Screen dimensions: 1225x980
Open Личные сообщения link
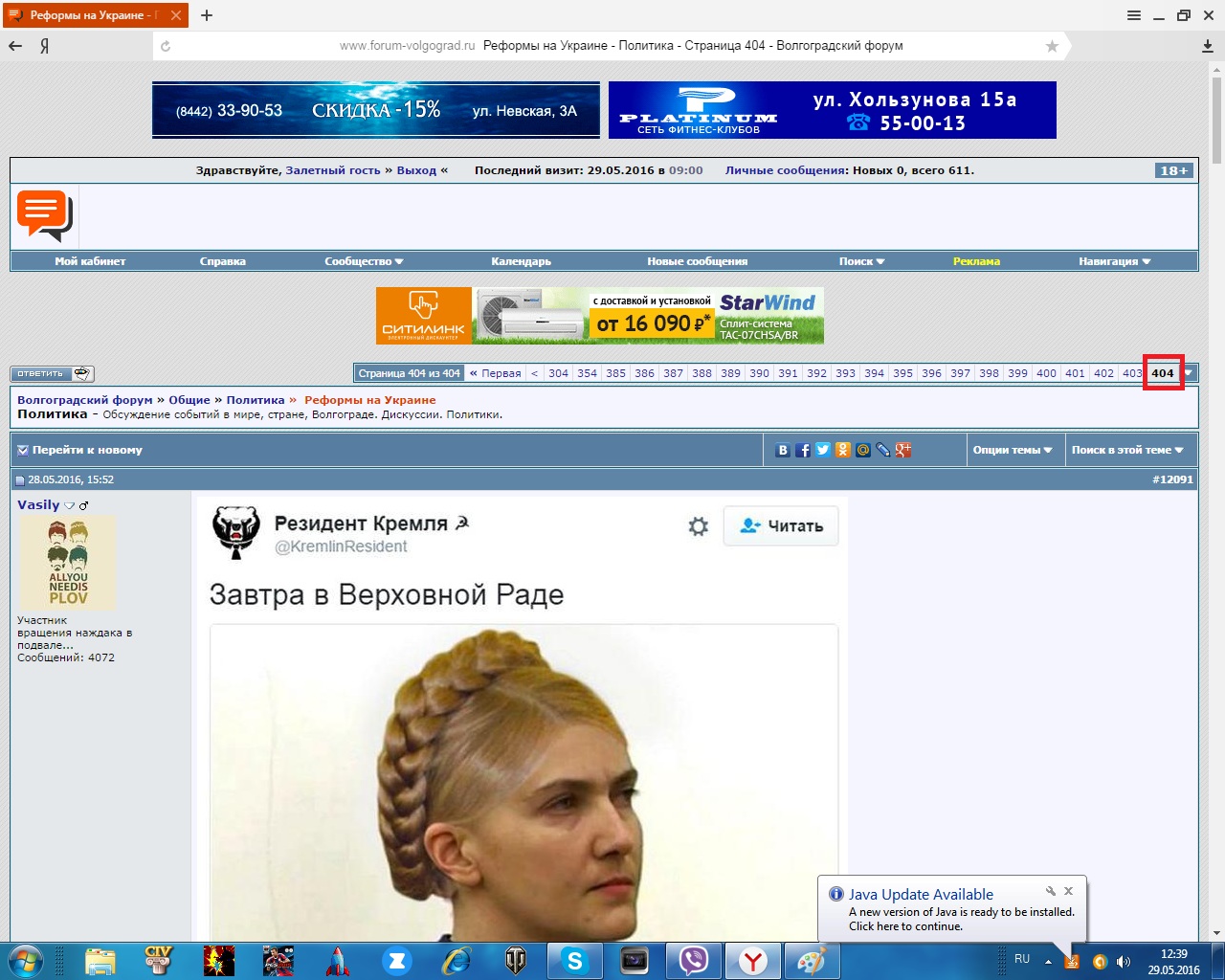click(786, 170)
